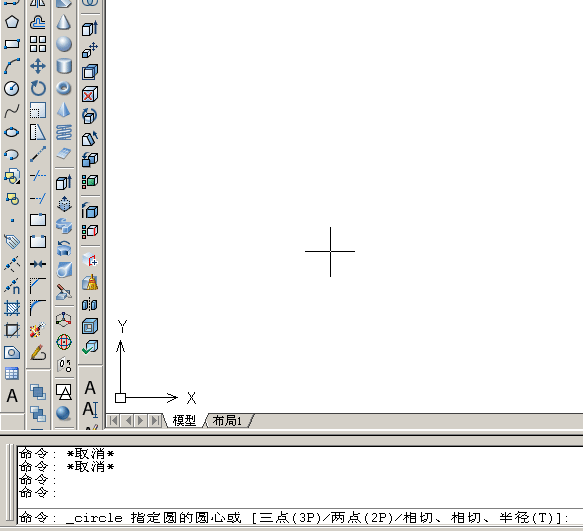Image resolution: width=583 pixels, height=531 pixels.
Task: Open the Table tool
Action: coord(12,374)
